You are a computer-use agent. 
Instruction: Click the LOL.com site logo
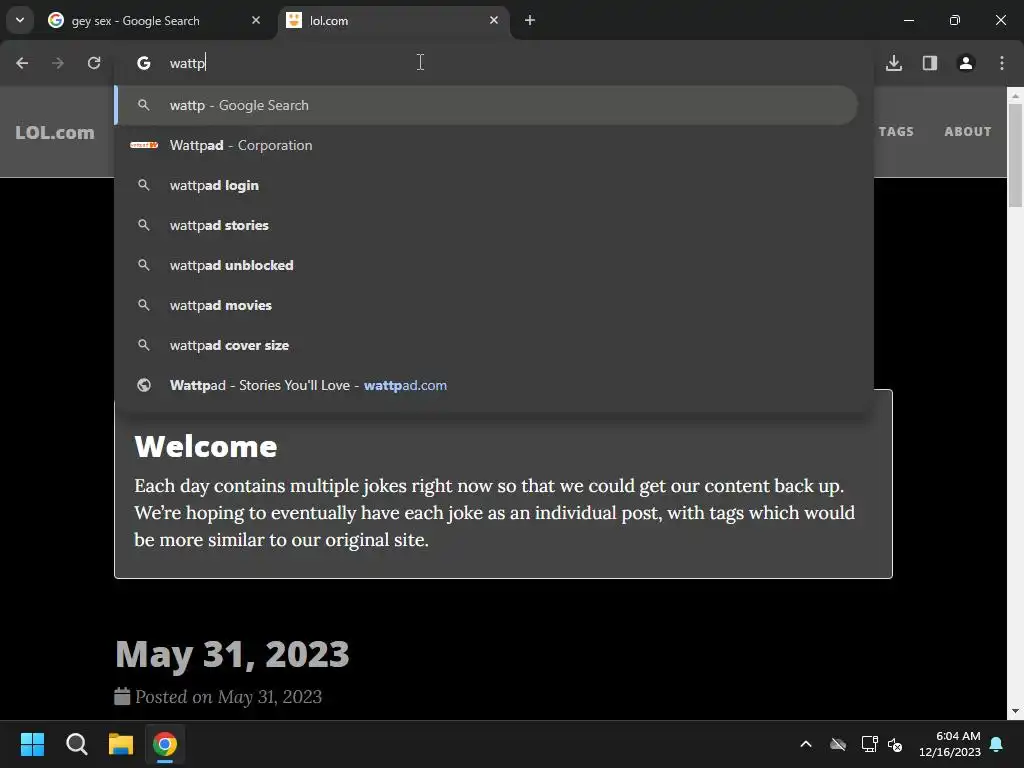(x=55, y=133)
